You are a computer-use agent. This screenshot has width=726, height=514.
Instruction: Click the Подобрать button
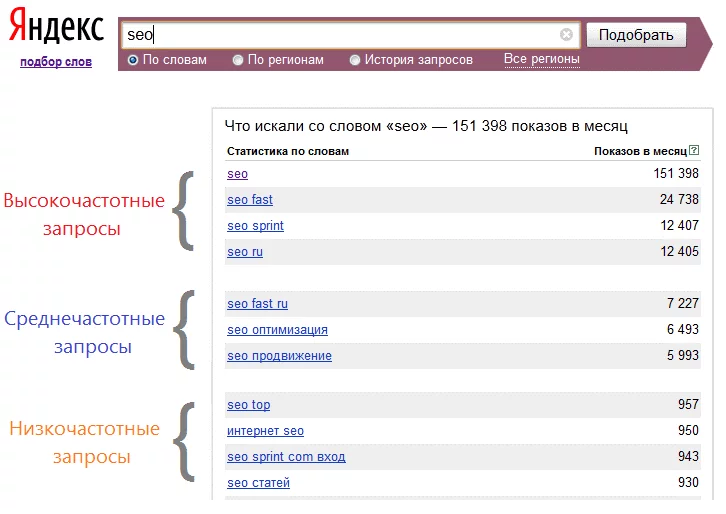[x=636, y=35]
